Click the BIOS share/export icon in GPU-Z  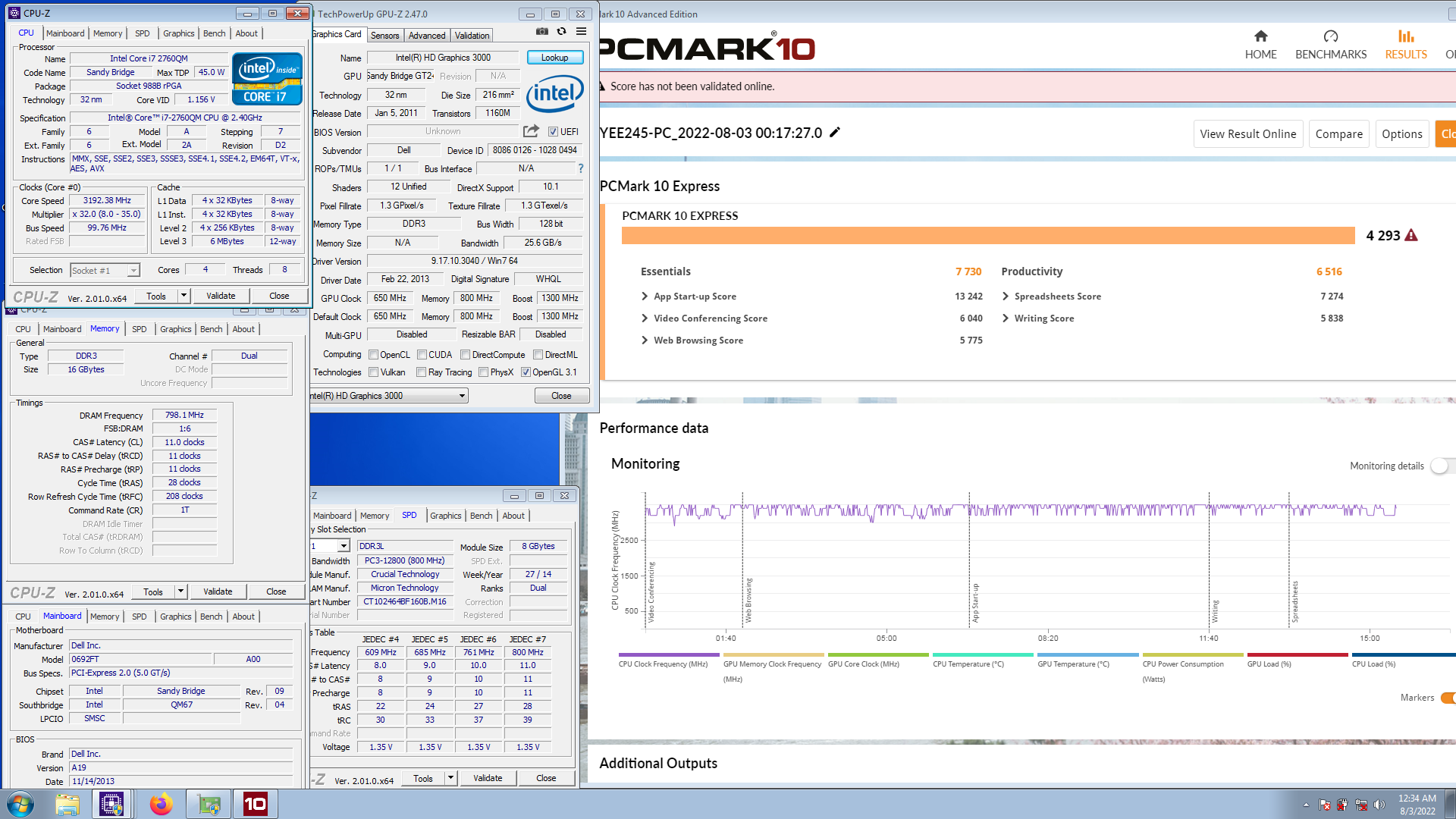pyautogui.click(x=531, y=131)
